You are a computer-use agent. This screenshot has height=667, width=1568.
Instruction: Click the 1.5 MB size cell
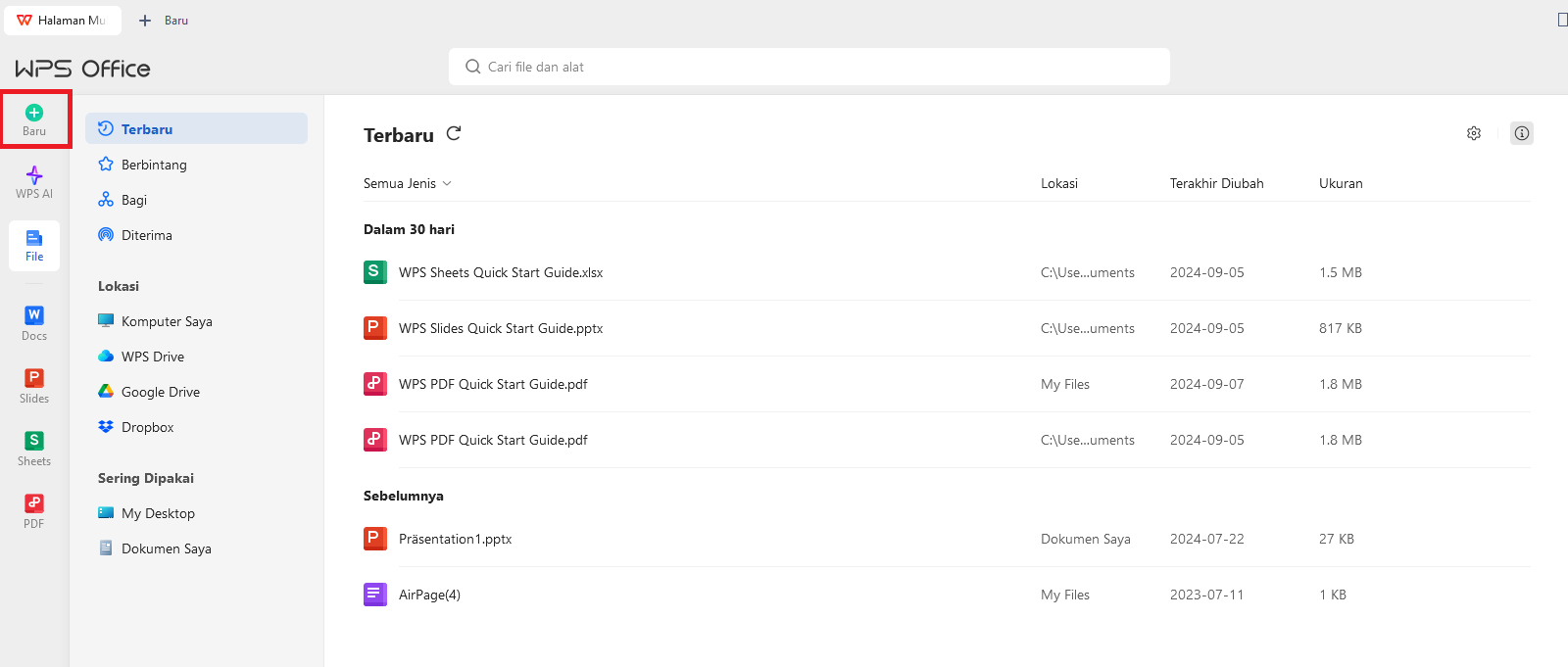(1341, 272)
